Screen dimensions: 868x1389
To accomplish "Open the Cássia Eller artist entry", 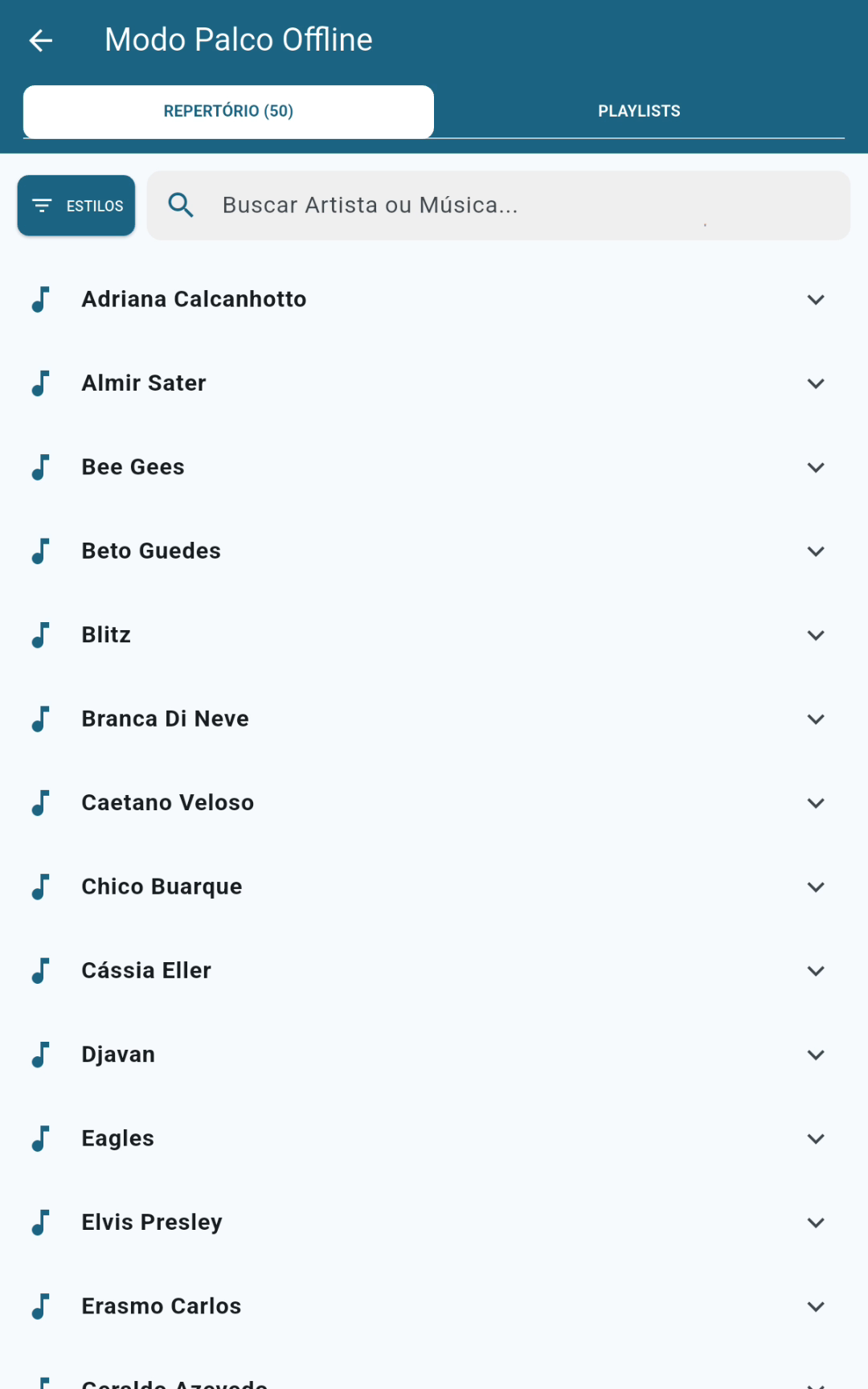I will (146, 971).
